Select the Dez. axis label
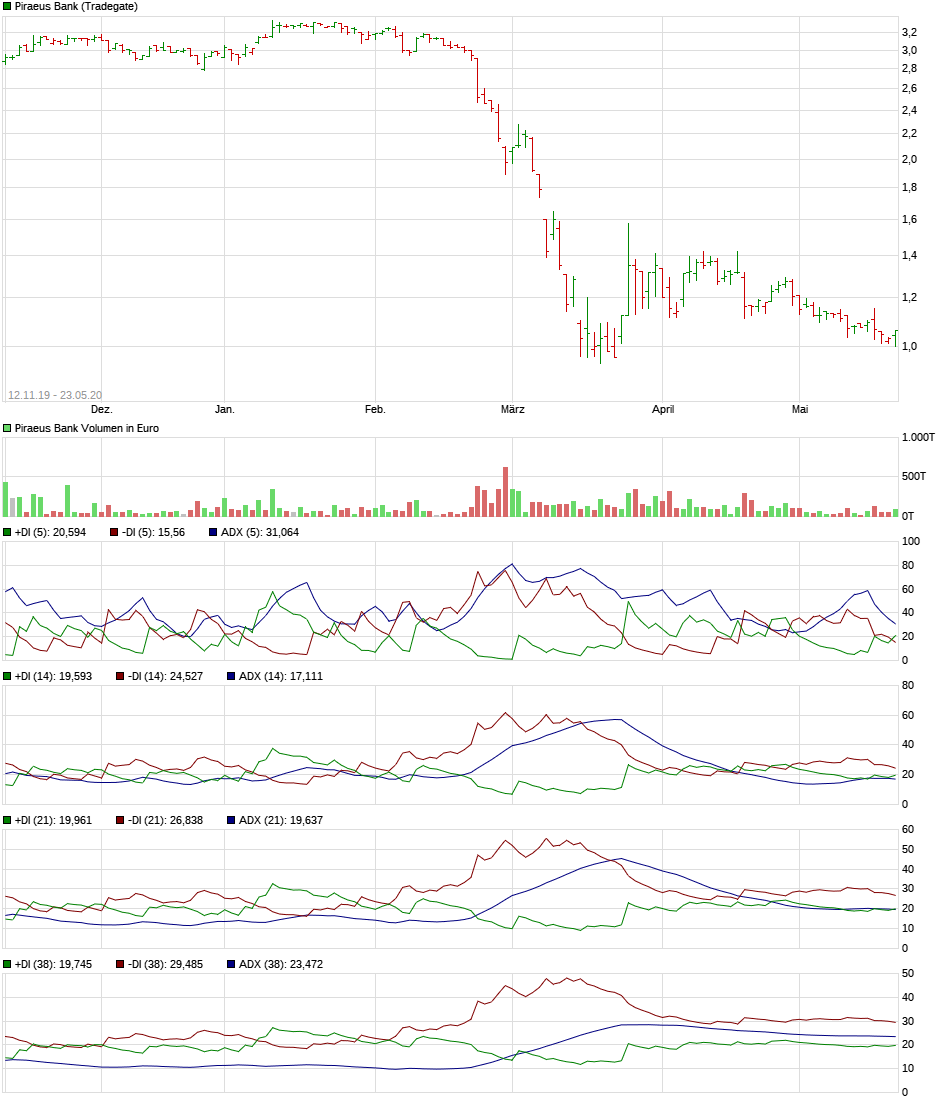The image size is (940, 1102). [x=103, y=409]
